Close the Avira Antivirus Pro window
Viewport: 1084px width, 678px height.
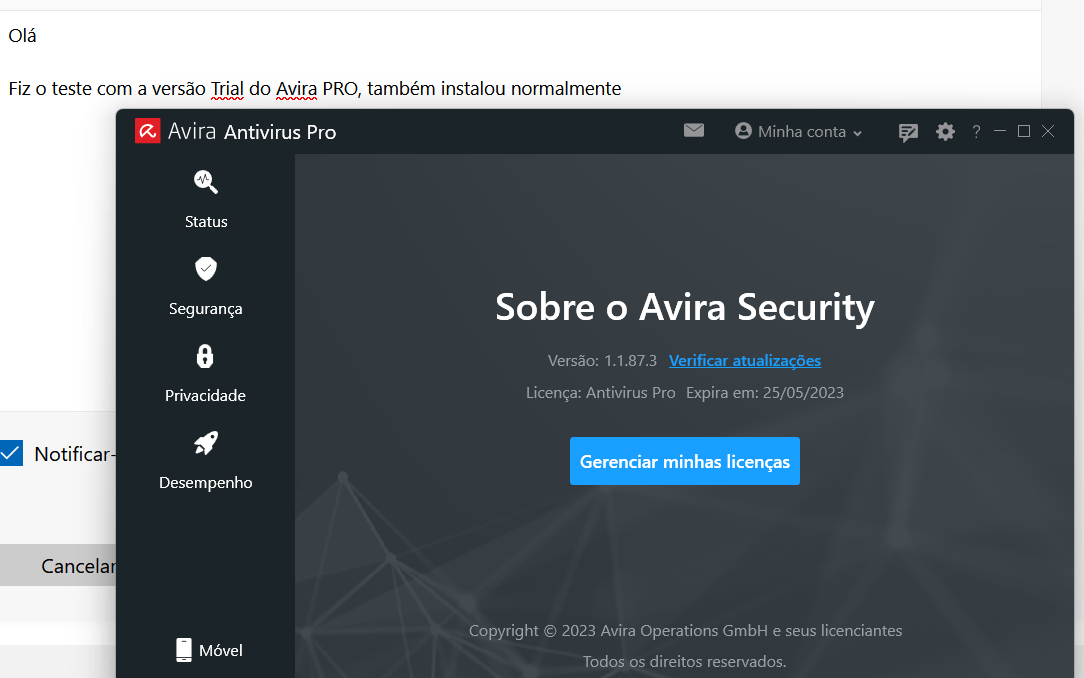[x=1048, y=131]
